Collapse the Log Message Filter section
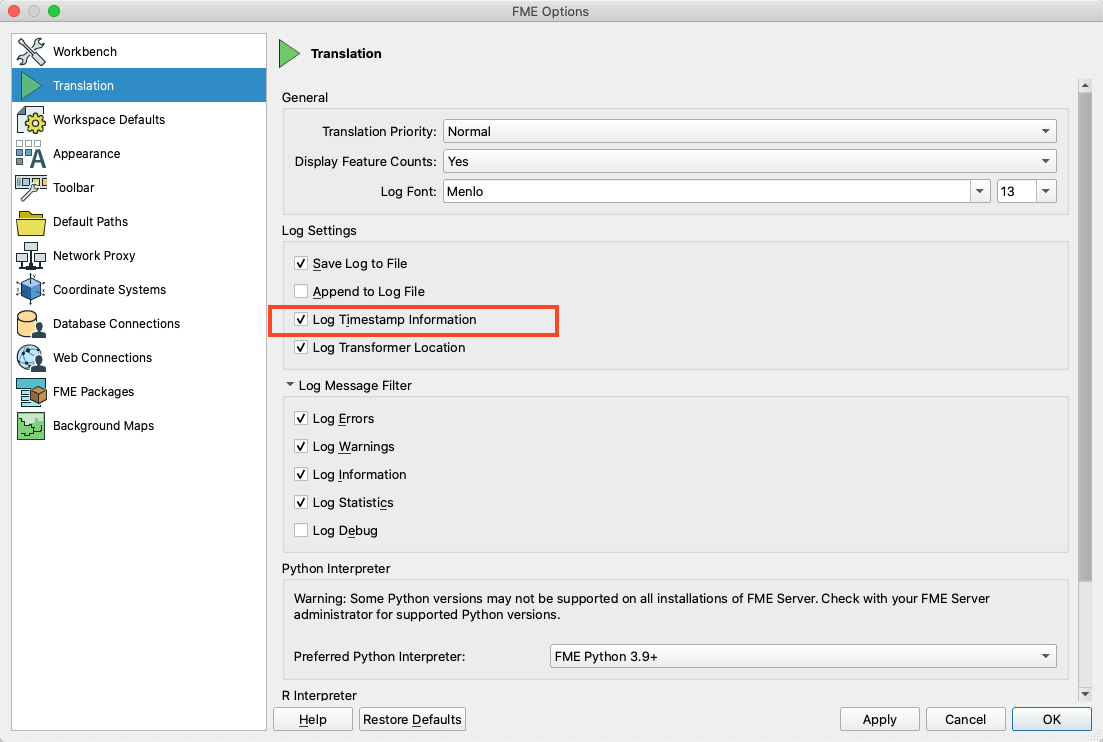The width and height of the screenshot is (1103, 742). [290, 385]
